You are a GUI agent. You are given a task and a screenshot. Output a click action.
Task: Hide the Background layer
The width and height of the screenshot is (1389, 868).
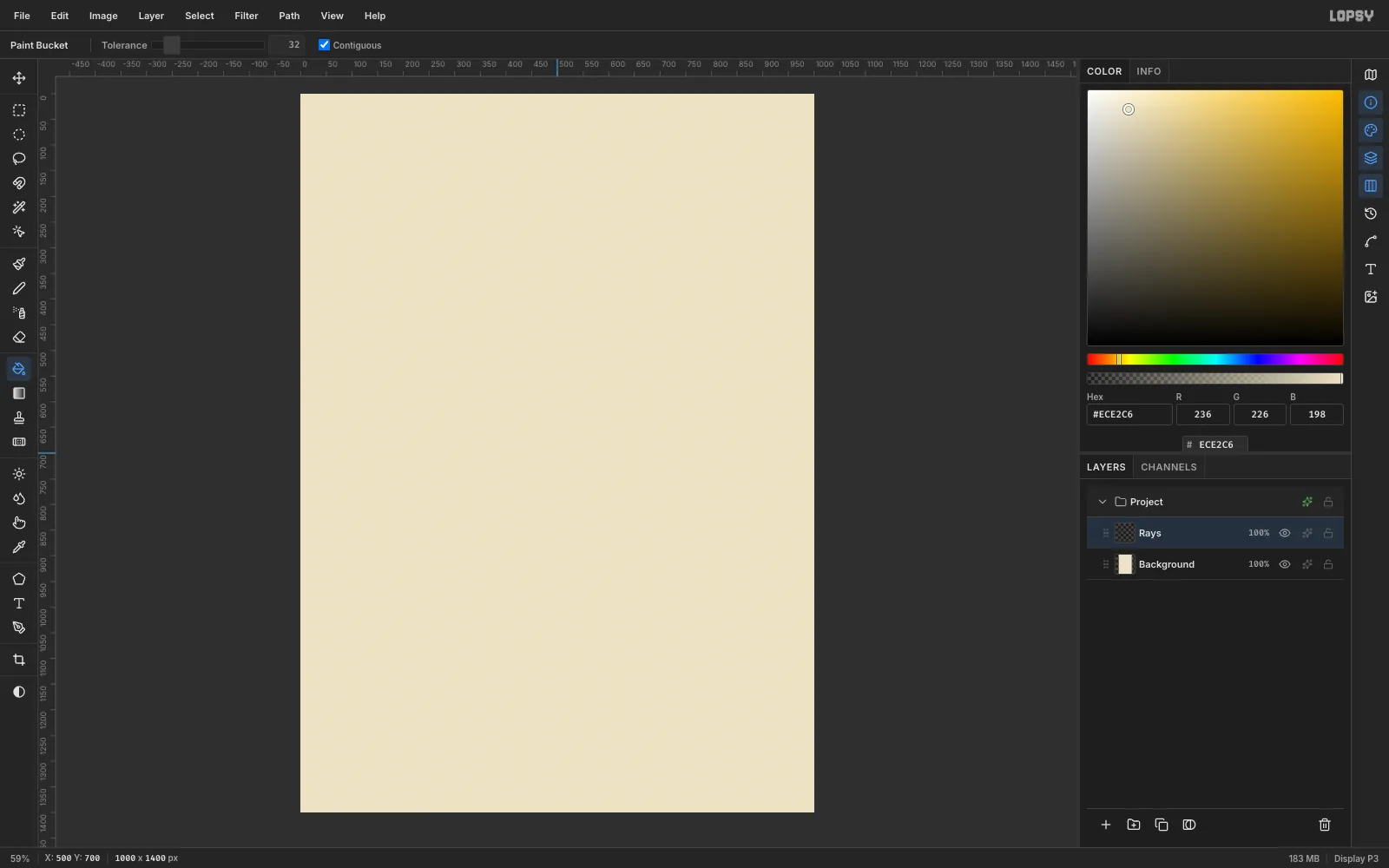pyautogui.click(x=1285, y=564)
